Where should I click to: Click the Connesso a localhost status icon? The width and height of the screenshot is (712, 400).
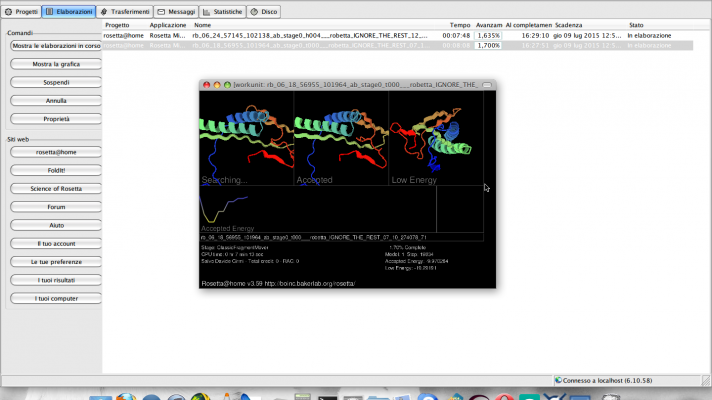[x=559, y=380]
